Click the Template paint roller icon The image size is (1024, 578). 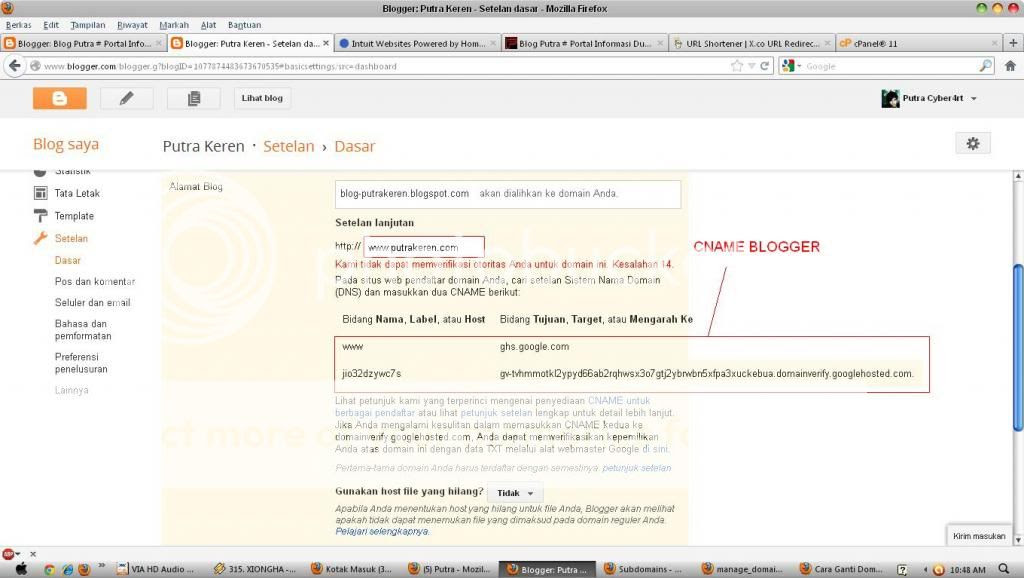tap(40, 216)
